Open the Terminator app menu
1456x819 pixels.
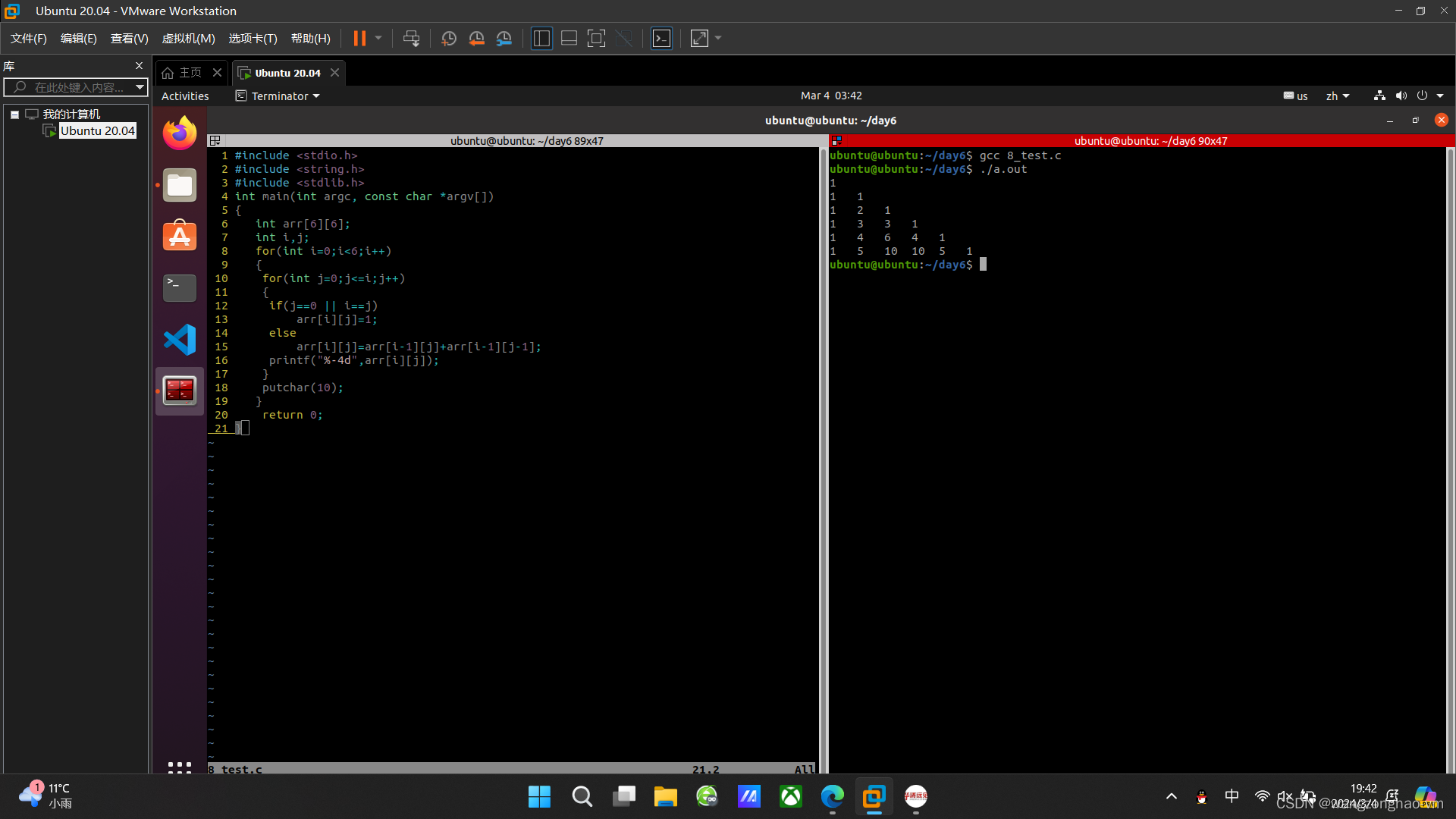pyautogui.click(x=278, y=96)
